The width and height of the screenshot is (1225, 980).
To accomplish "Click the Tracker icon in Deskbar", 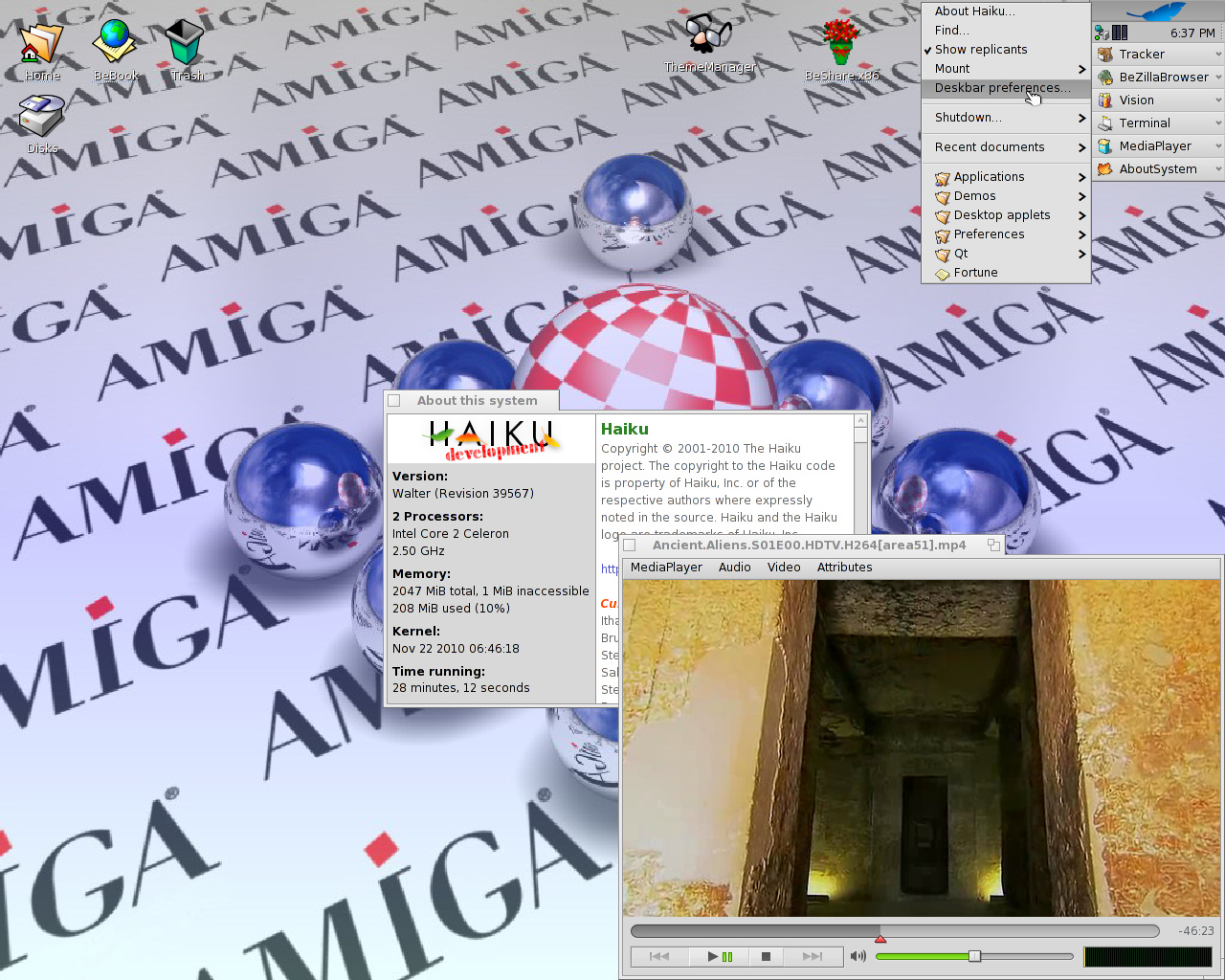I will [x=1105, y=55].
